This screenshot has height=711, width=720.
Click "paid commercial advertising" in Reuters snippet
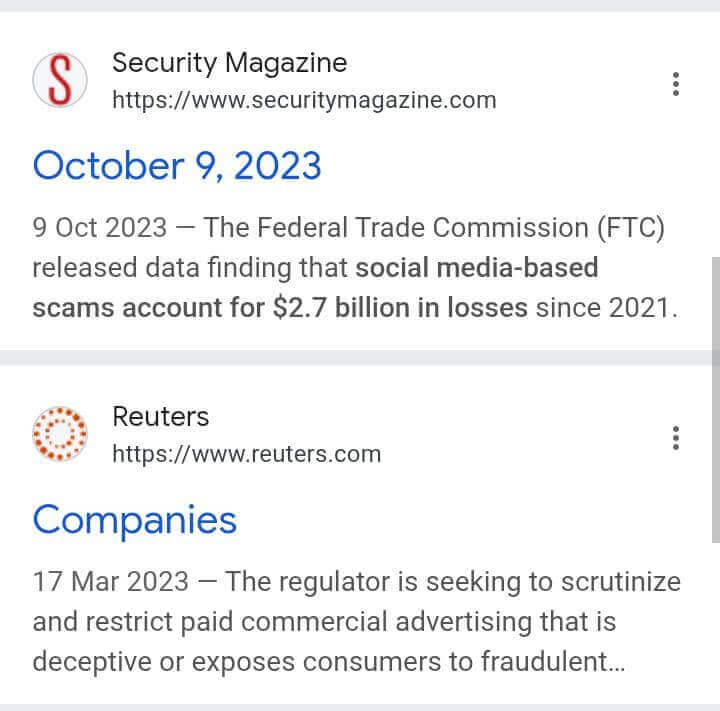(382, 622)
